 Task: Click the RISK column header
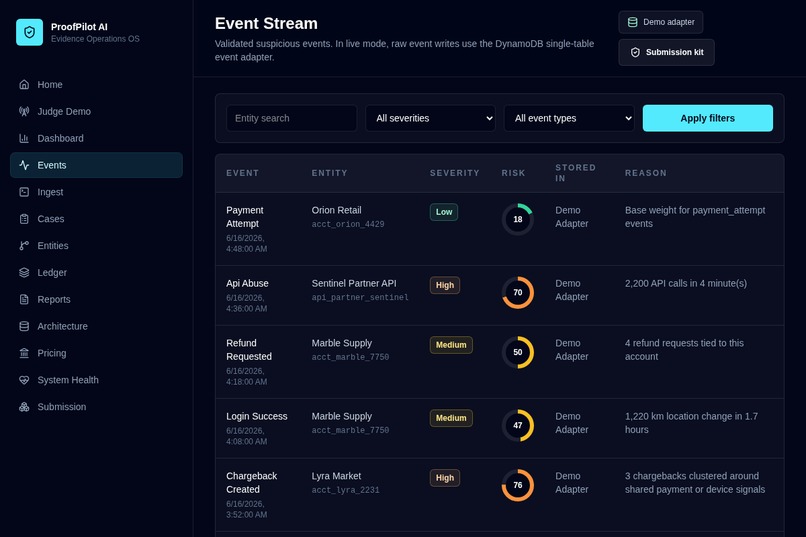pyautogui.click(x=513, y=173)
